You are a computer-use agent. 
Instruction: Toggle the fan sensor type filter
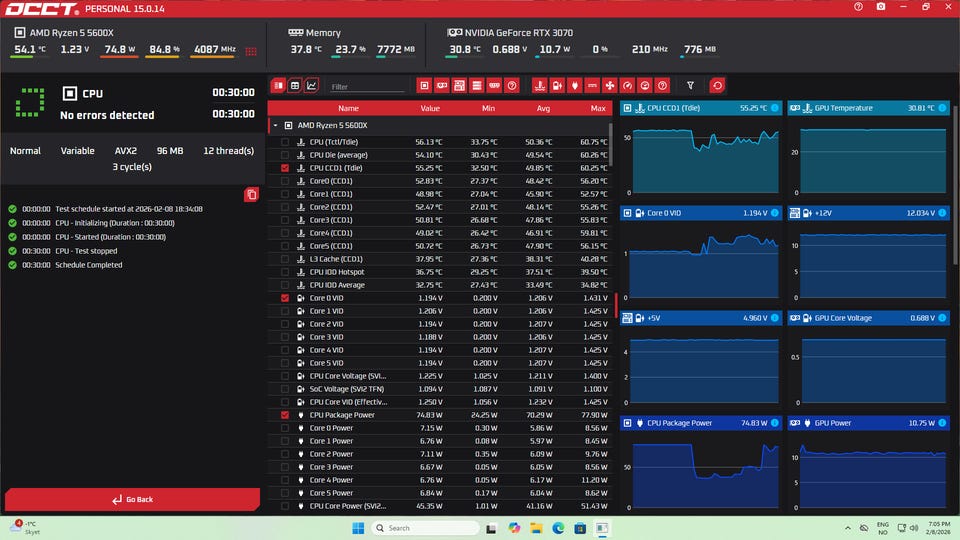coord(610,86)
